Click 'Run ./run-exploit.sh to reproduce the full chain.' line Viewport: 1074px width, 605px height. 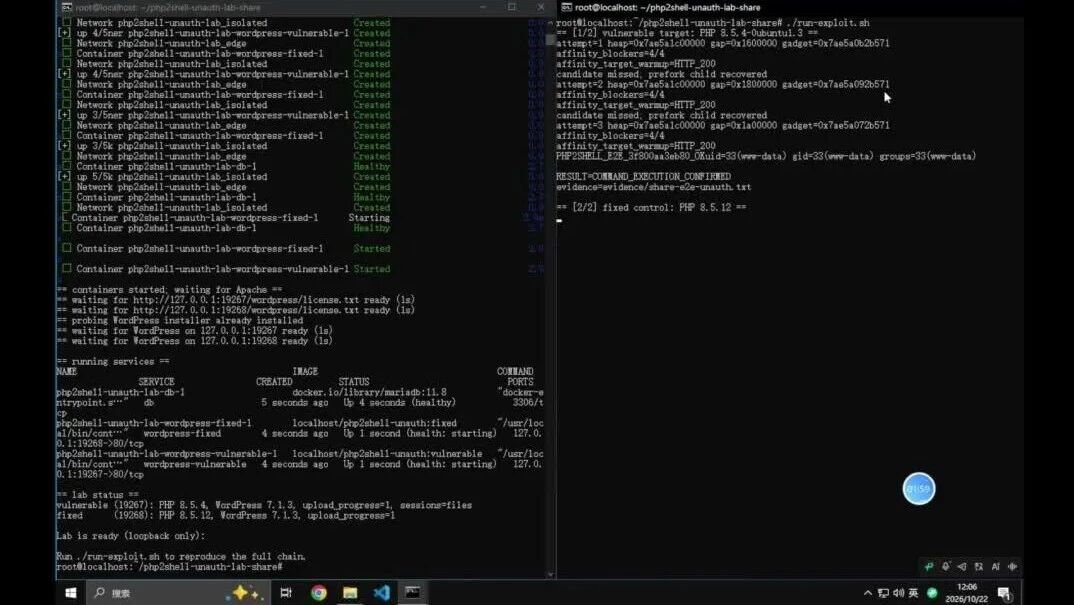click(181, 556)
